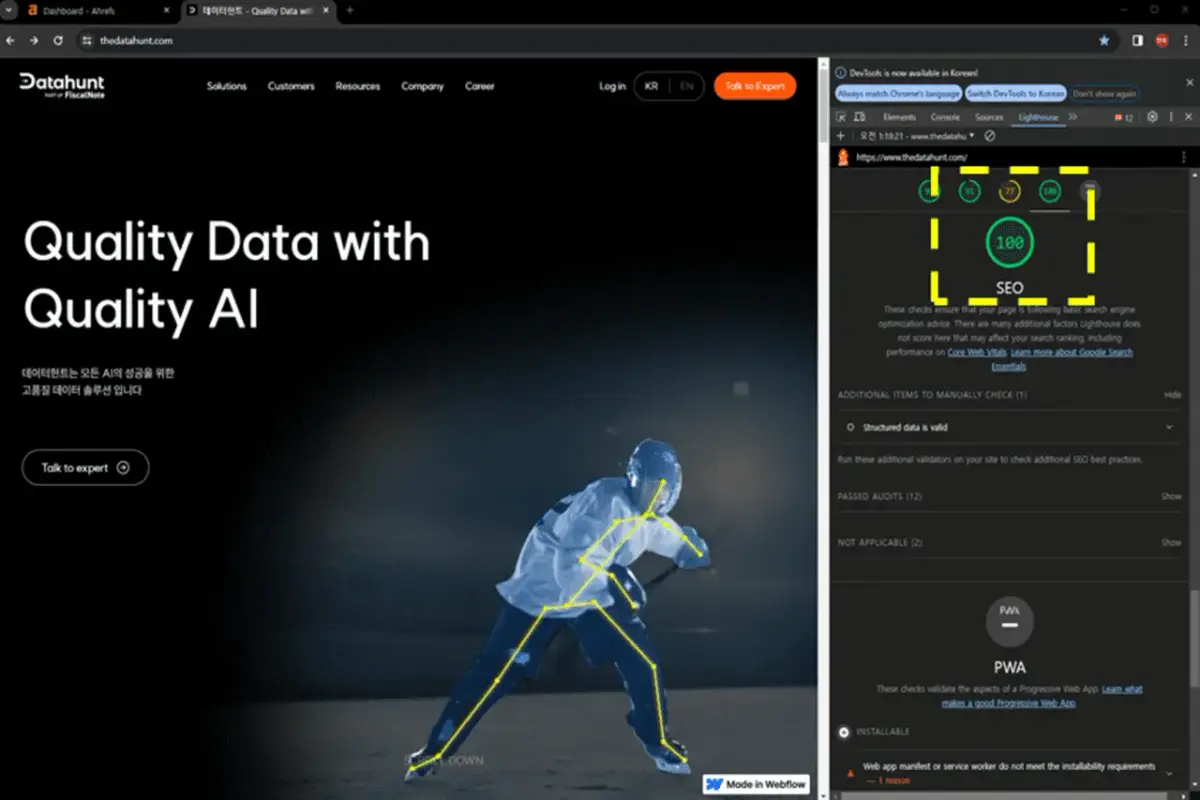Open the Solutions menu on Datahunt site
This screenshot has height=800, width=1200.
point(227,86)
